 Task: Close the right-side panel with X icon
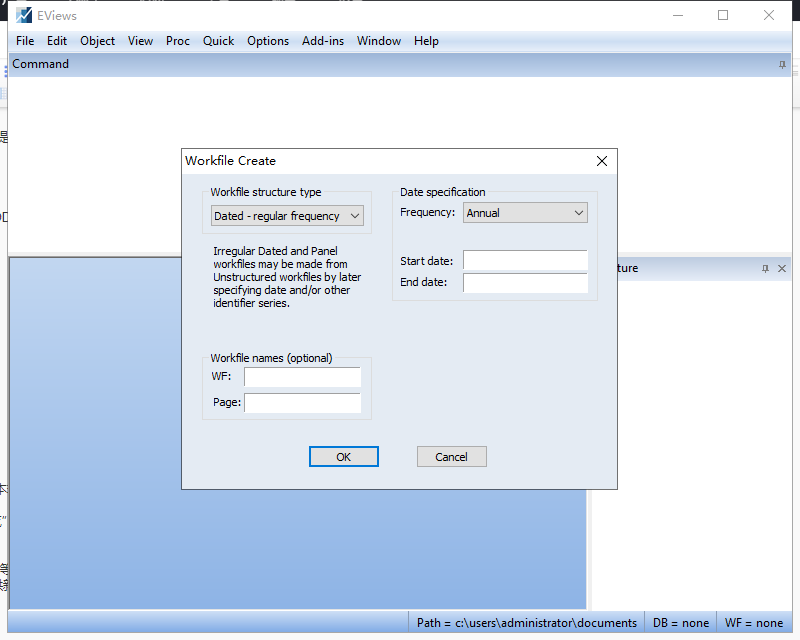pos(782,268)
